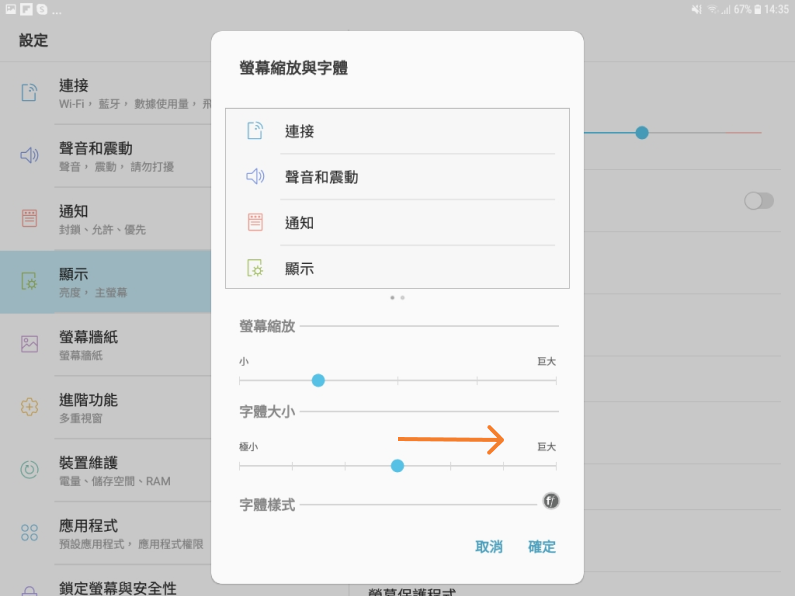Click the 連接 icon in preview
The image size is (795, 596).
pos(255,131)
